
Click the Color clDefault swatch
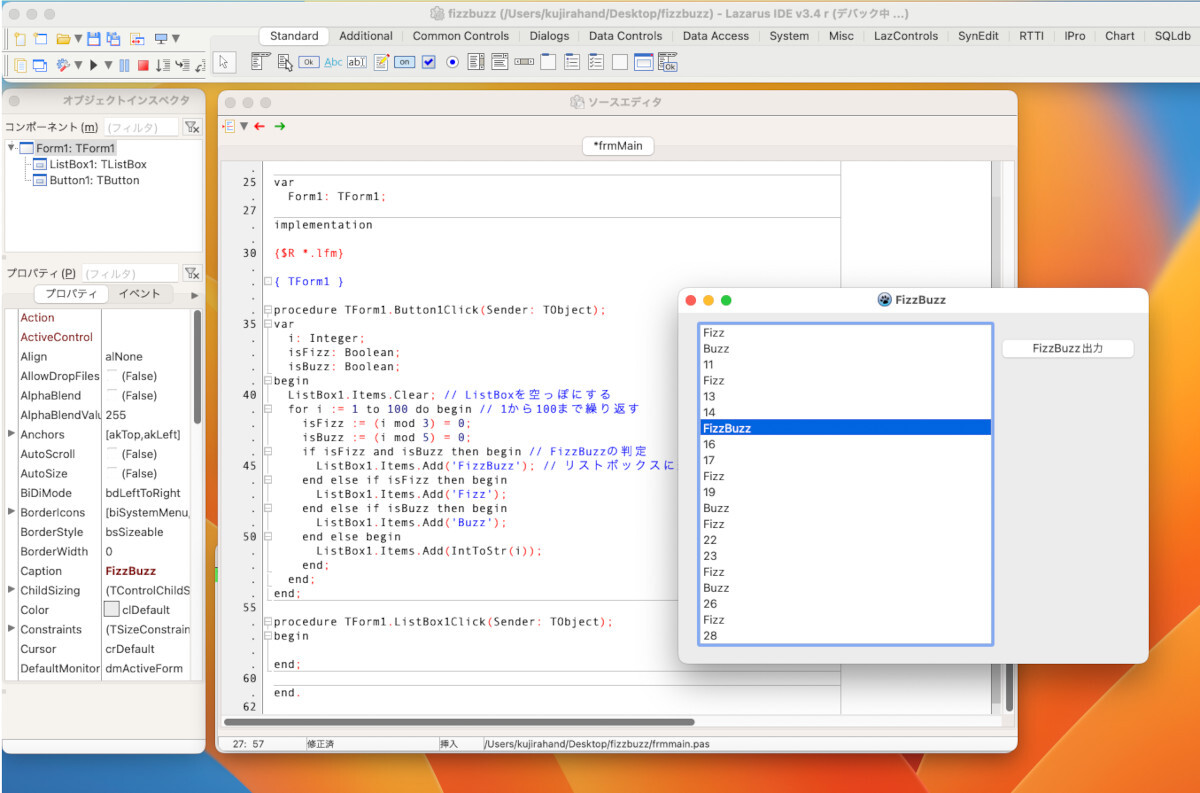point(112,610)
